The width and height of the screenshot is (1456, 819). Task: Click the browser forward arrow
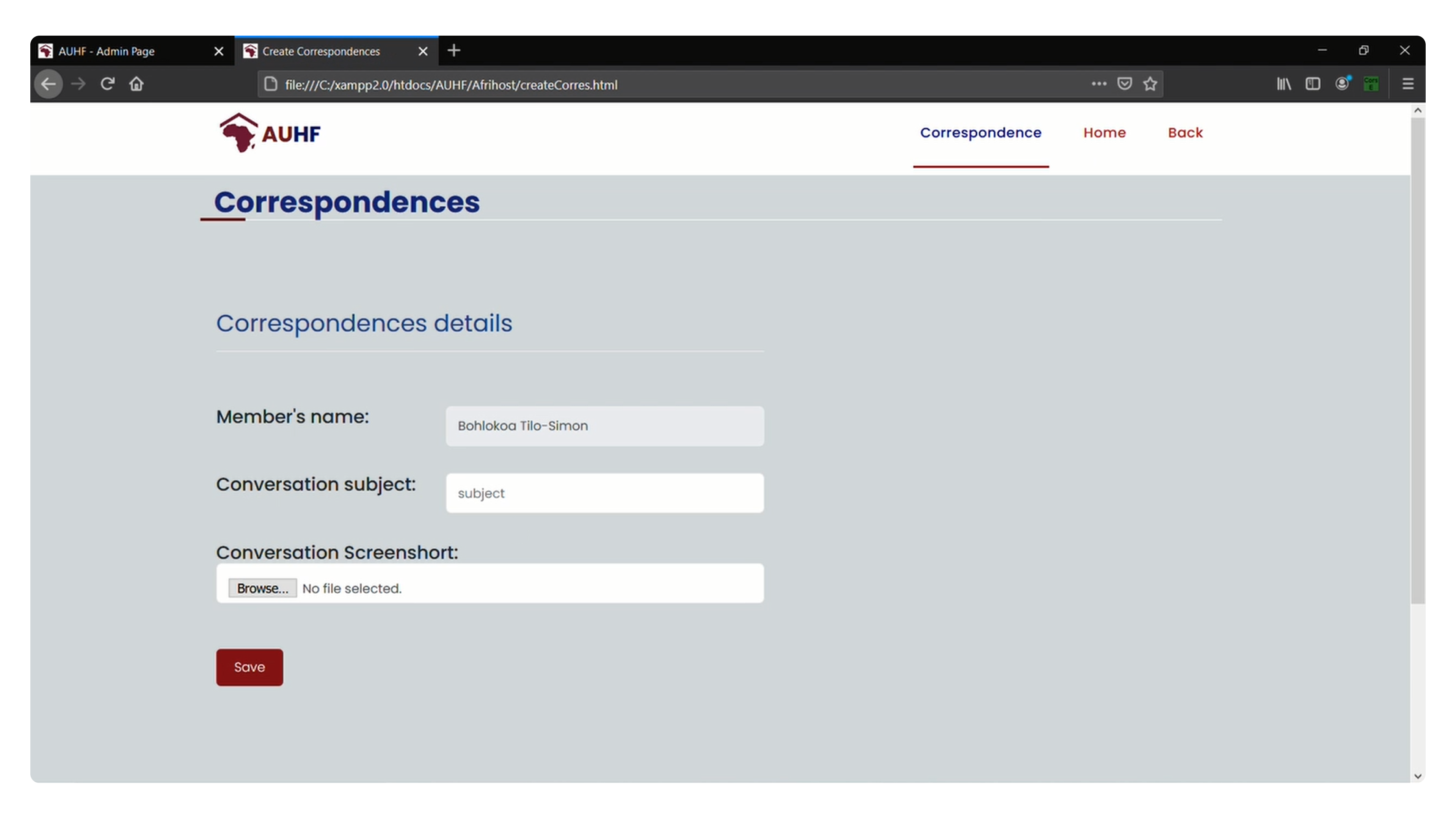coord(78,84)
